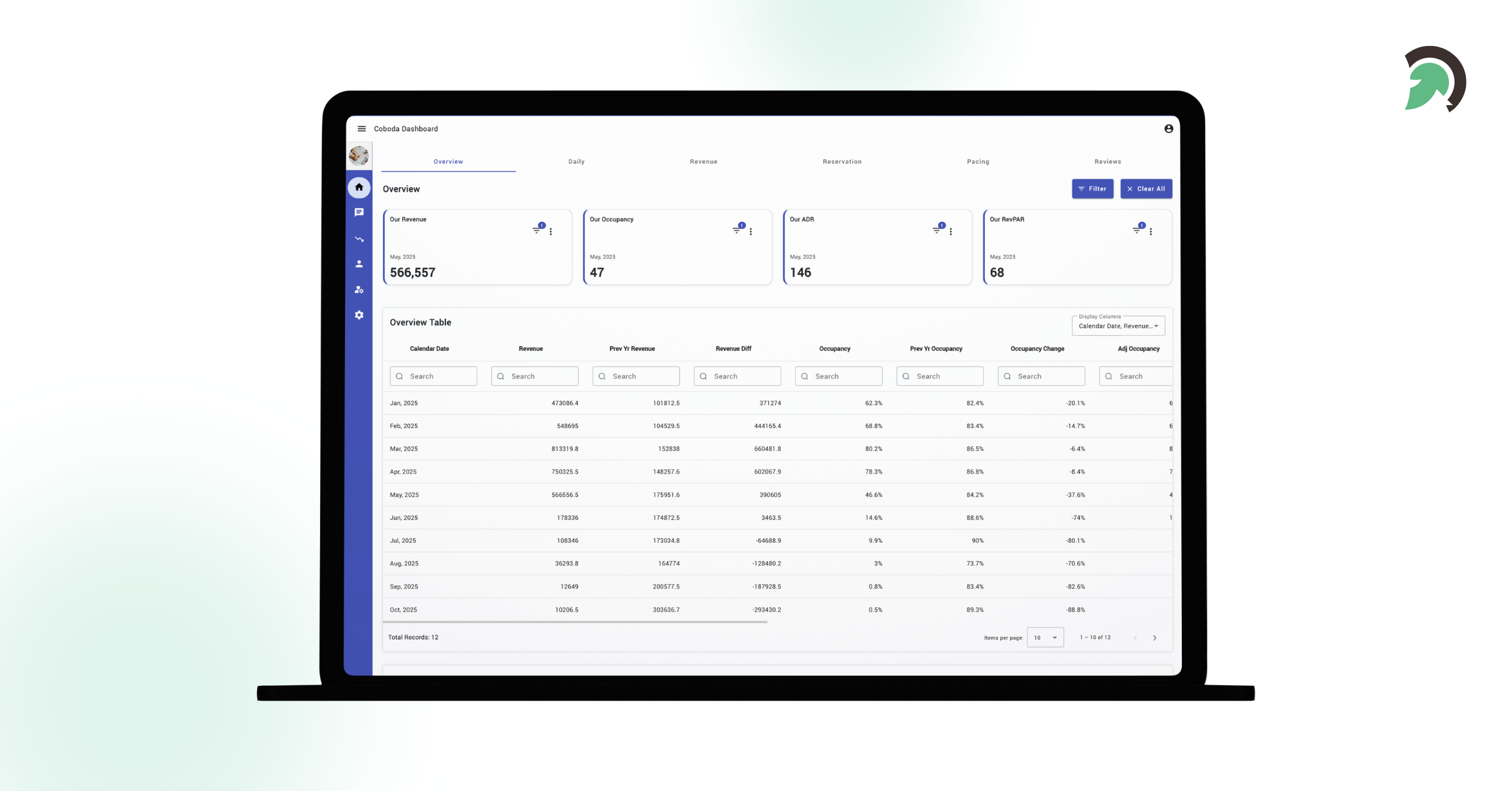The height and width of the screenshot is (791, 1512).
Task: Open the filter on the Our Revenue card
Action: [x=536, y=229]
